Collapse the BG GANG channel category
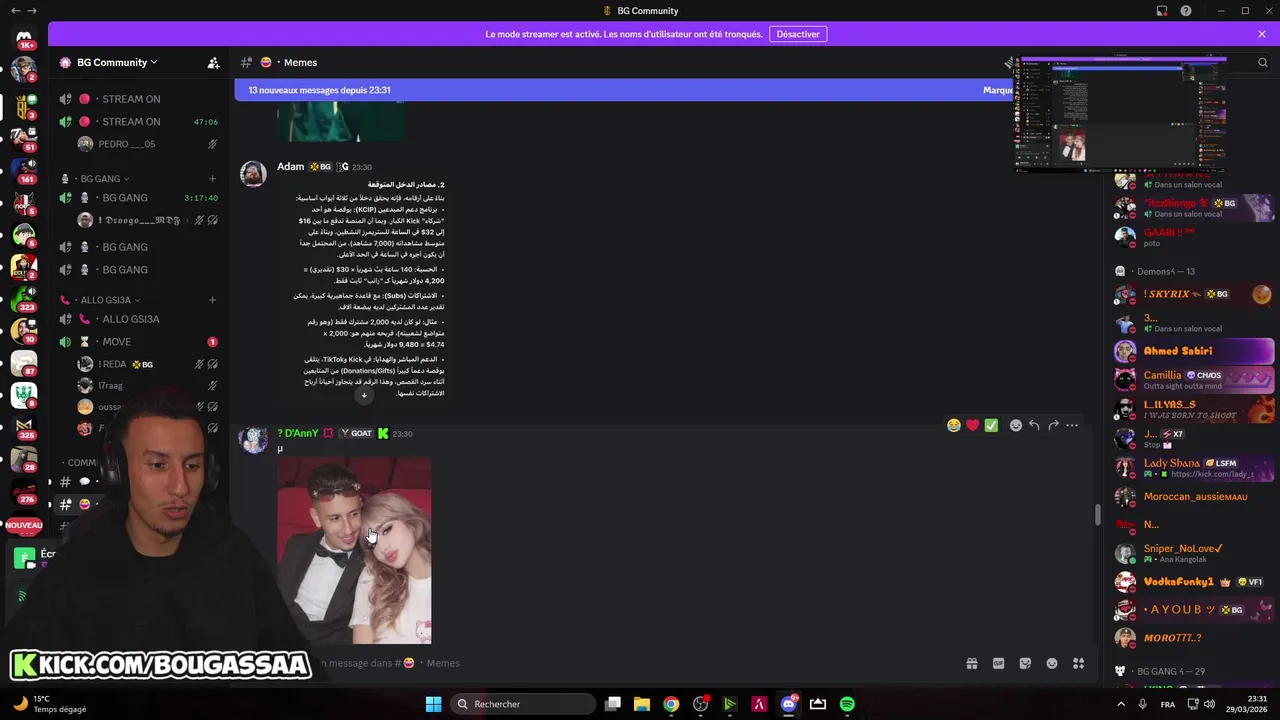This screenshot has height=720, width=1280. 105,179
